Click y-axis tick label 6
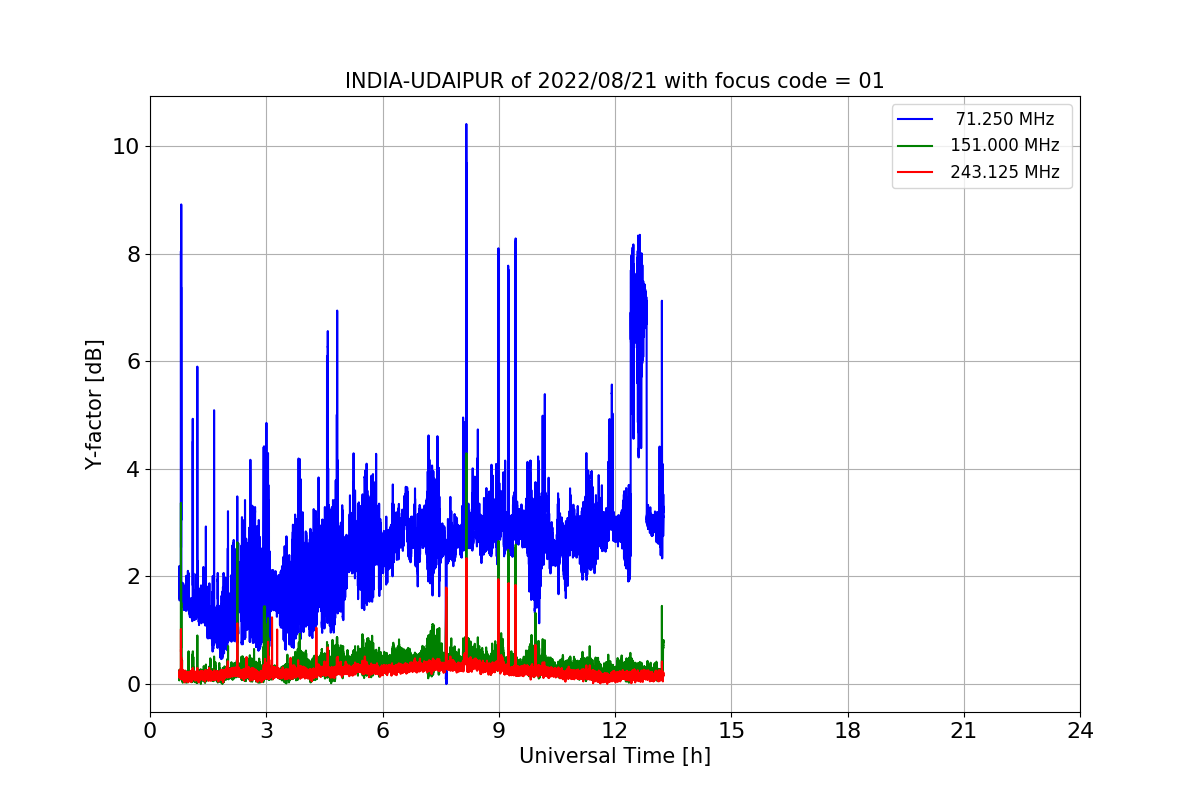1200x800 pixels. pyautogui.click(x=134, y=361)
